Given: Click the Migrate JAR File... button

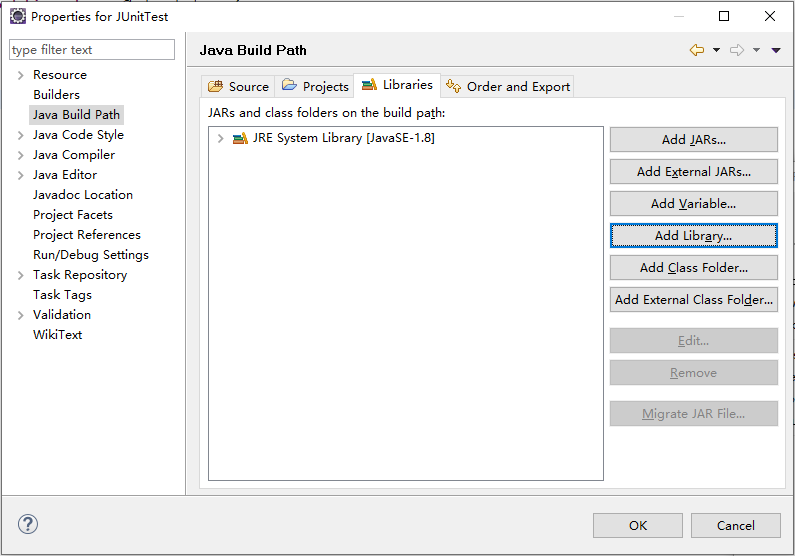Looking at the screenshot, I should [694, 414].
